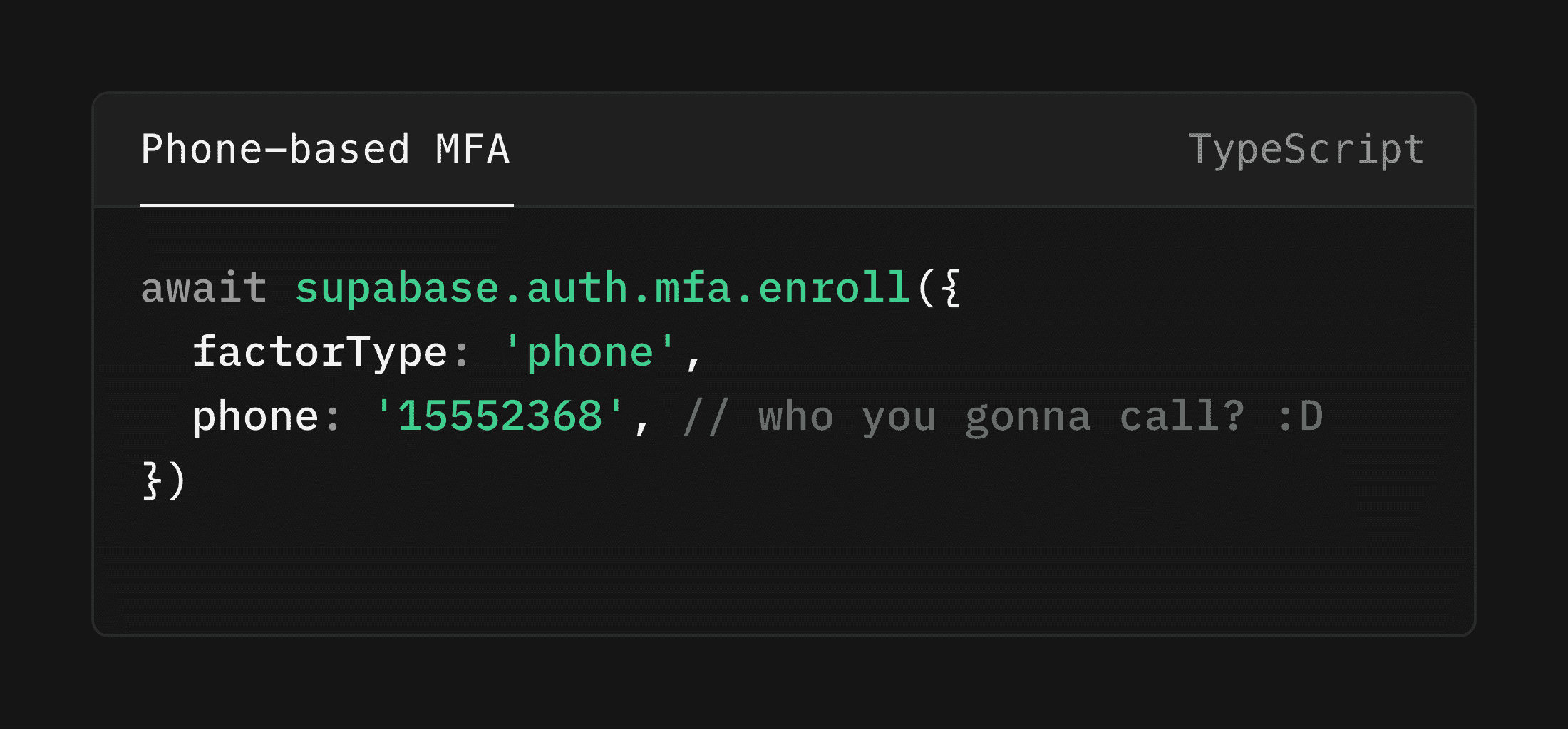Click the word gonna in the comment
Viewport: 1568px width, 730px height.
(1027, 418)
